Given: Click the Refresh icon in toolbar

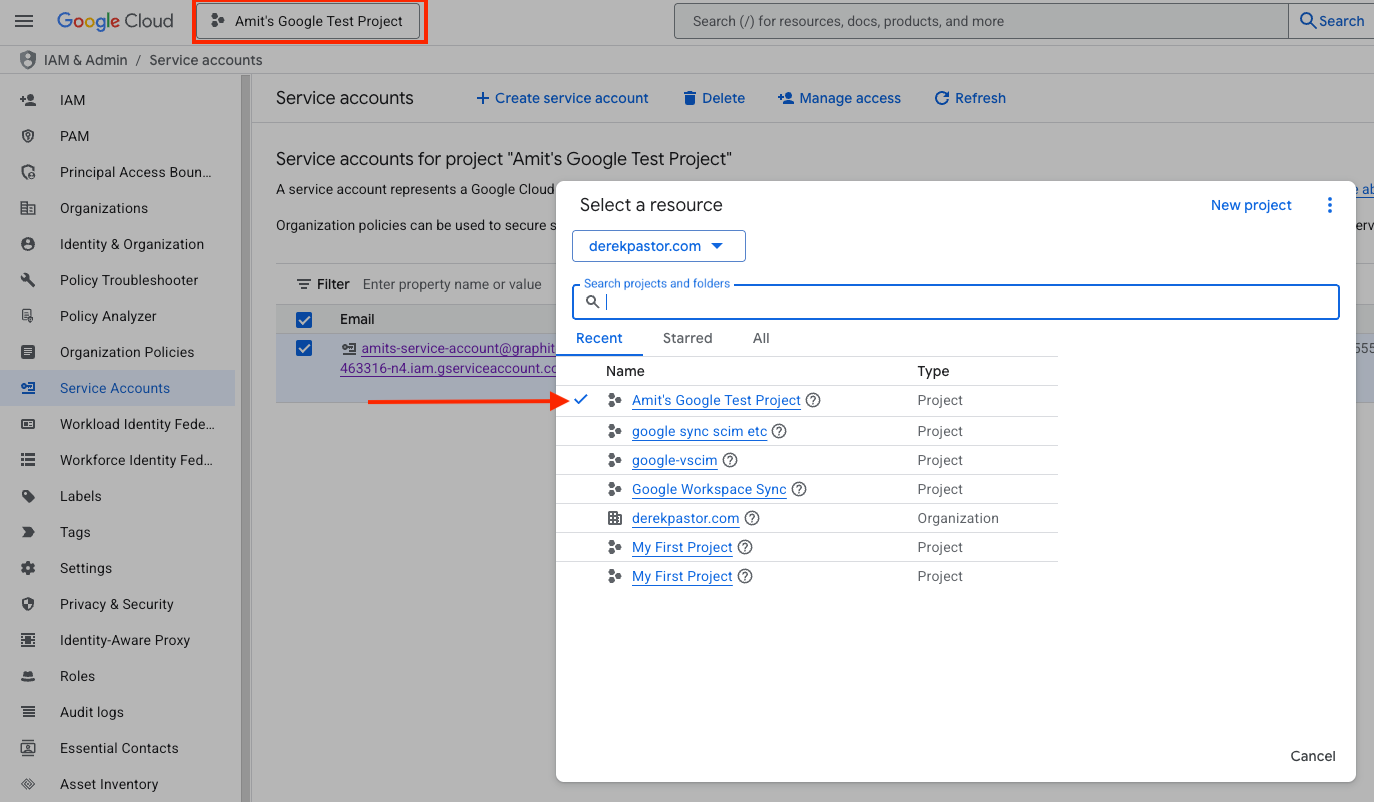Looking at the screenshot, I should [941, 98].
